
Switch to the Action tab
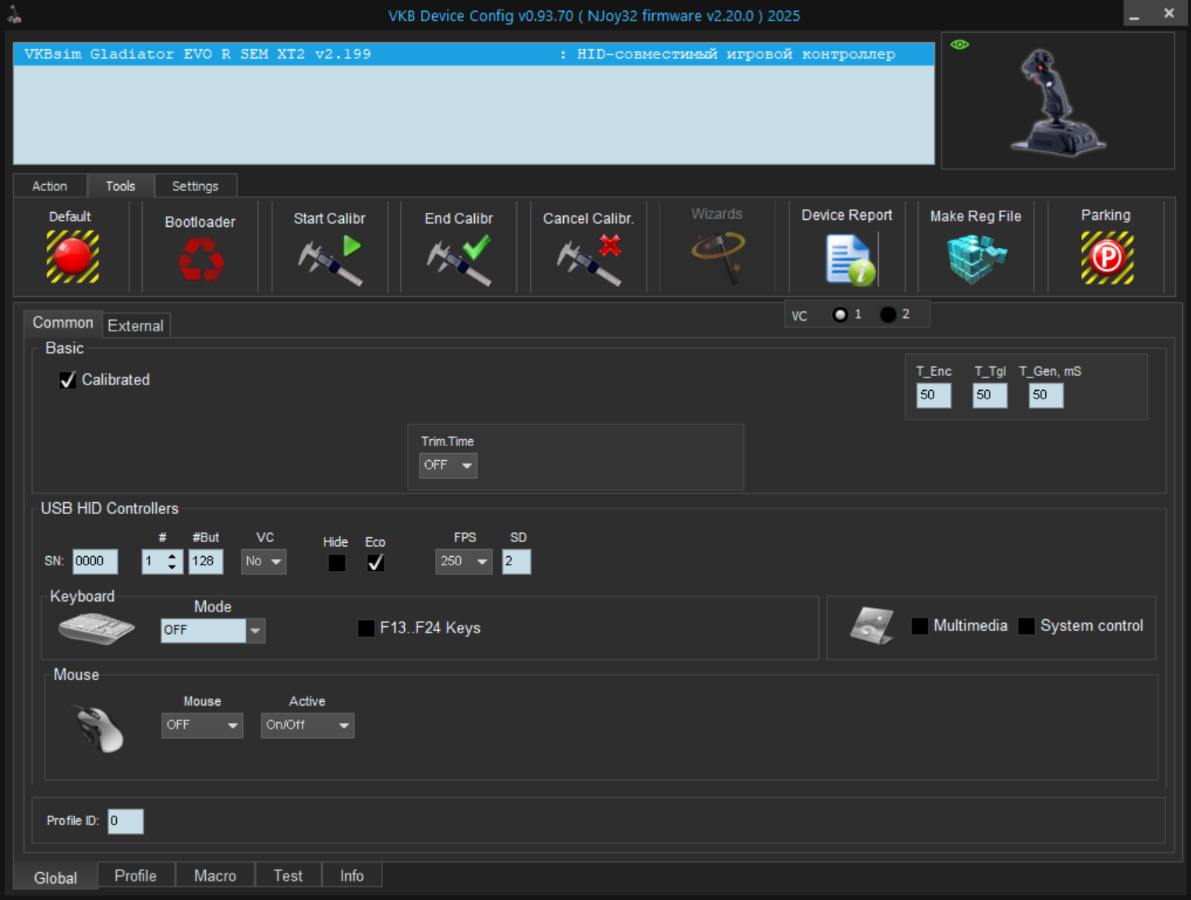coord(49,186)
